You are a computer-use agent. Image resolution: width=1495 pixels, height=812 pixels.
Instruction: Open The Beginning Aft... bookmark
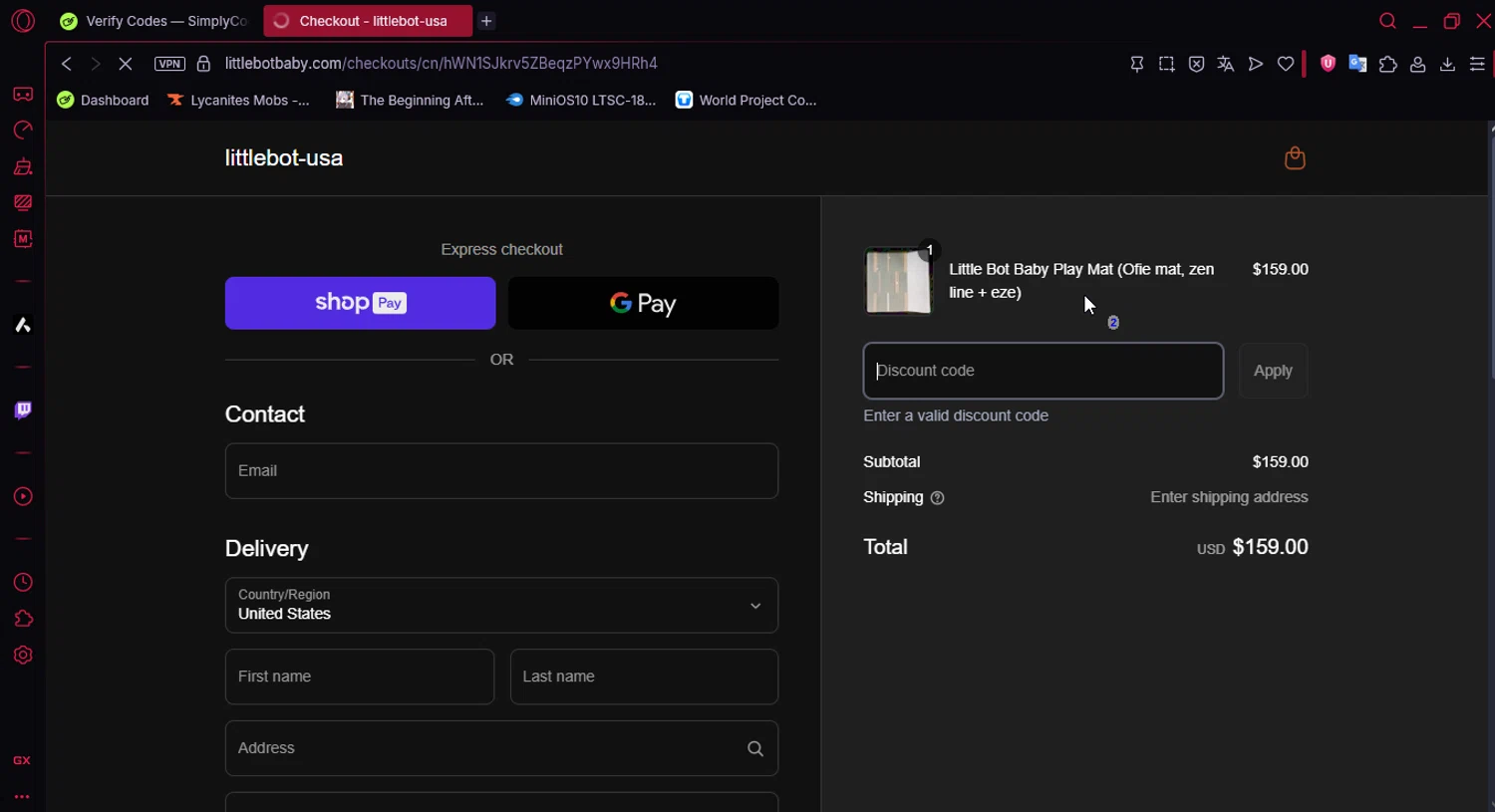(x=410, y=100)
